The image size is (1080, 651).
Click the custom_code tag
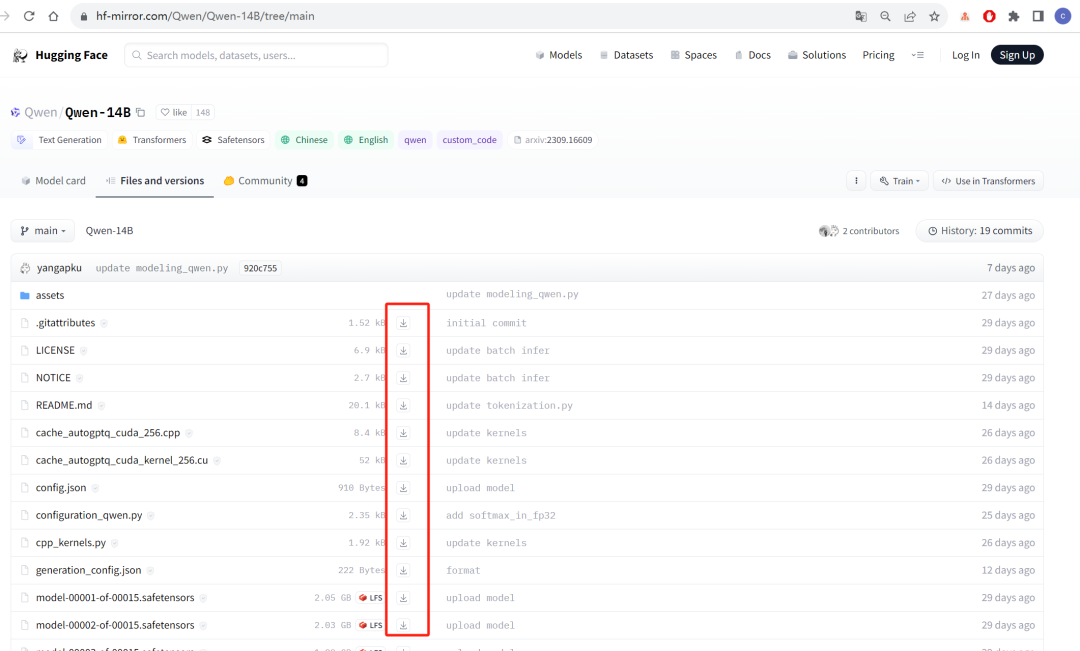470,140
